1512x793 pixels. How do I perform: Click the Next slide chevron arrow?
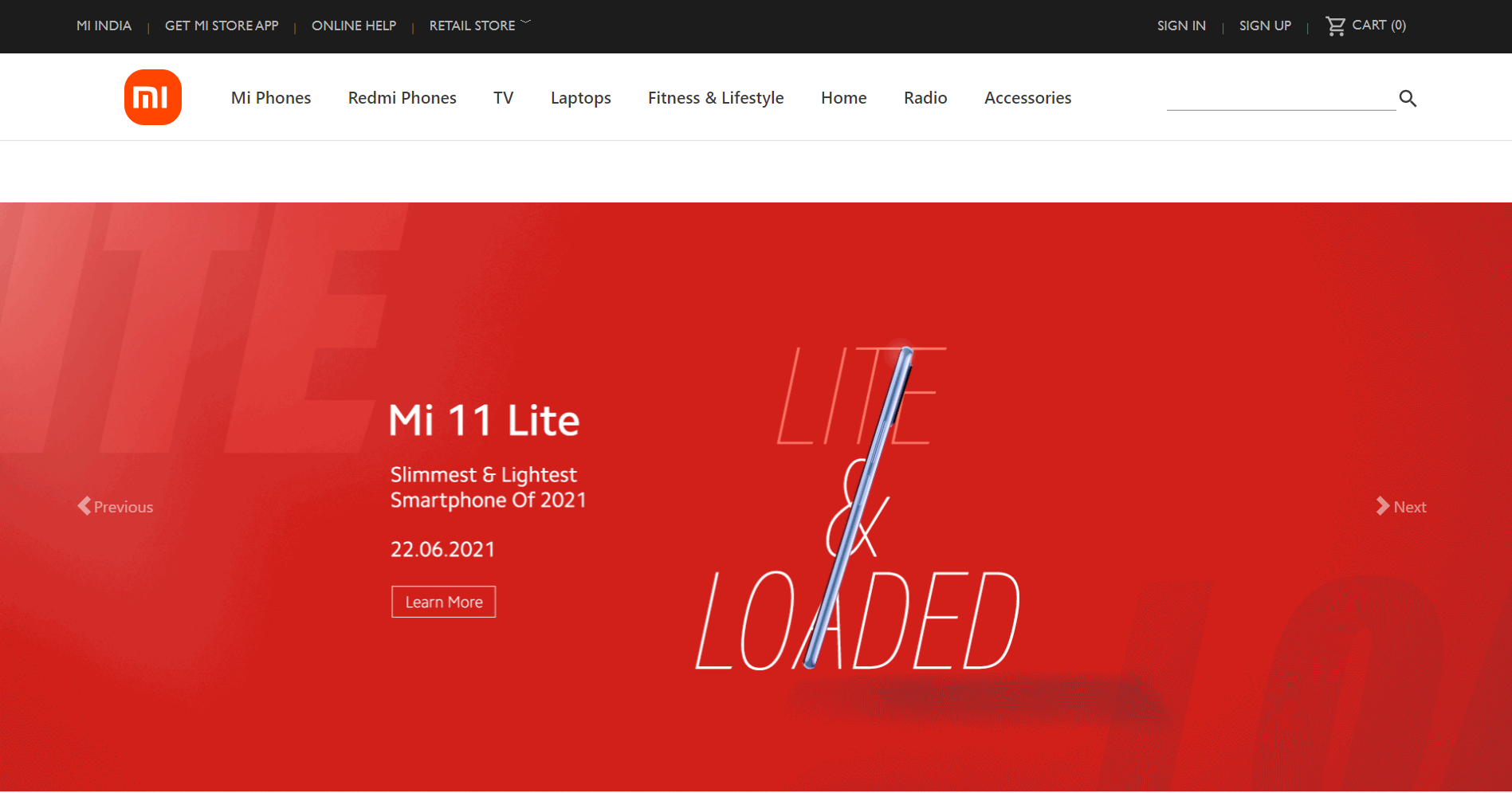(x=1383, y=506)
